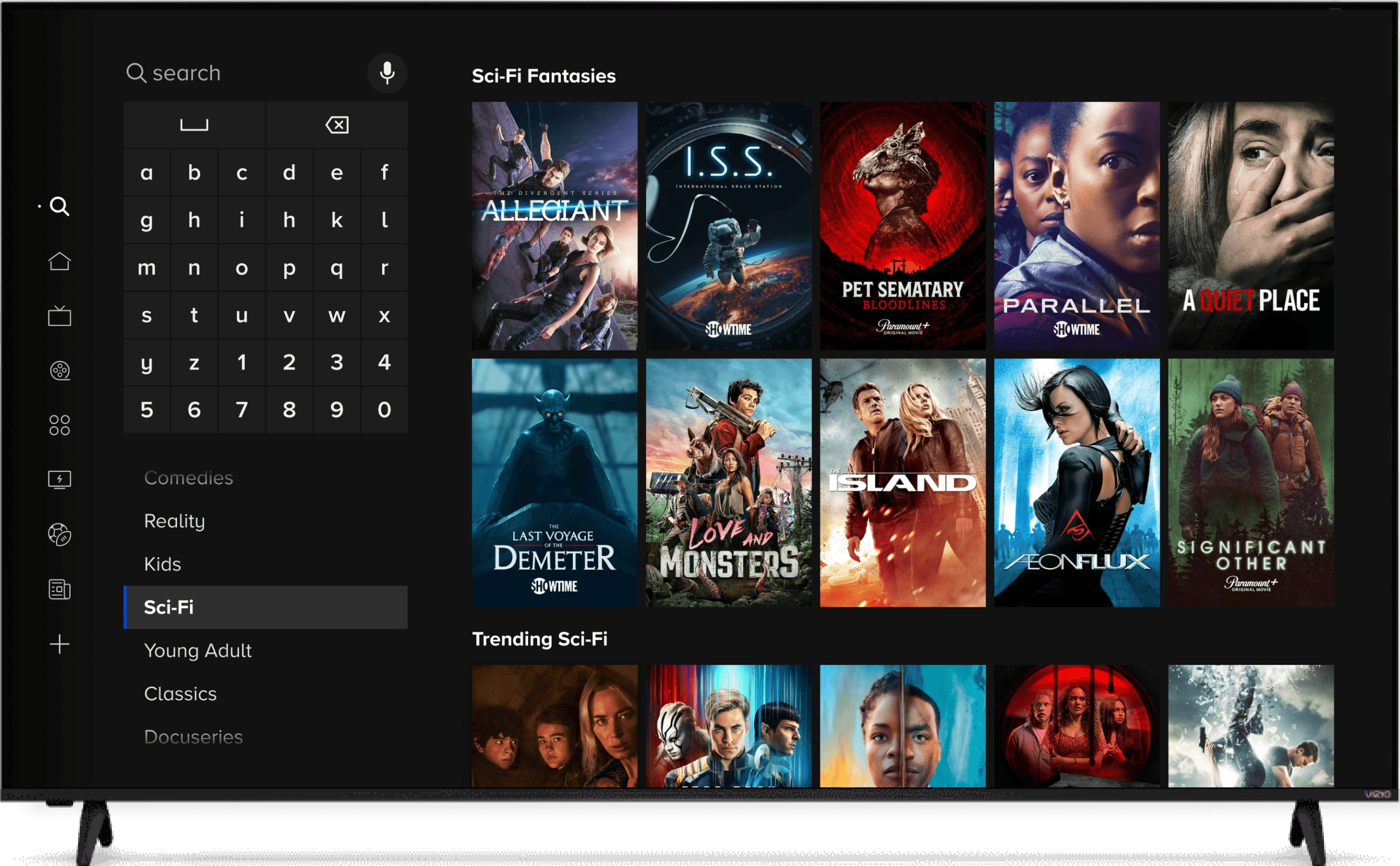
Task: Open the Trending poster with red circle
Action: pyautogui.click(x=1077, y=725)
